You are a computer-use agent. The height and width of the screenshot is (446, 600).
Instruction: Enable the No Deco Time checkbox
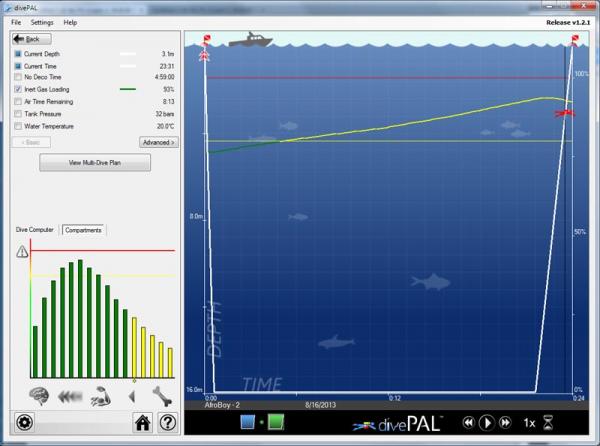[x=18, y=76]
